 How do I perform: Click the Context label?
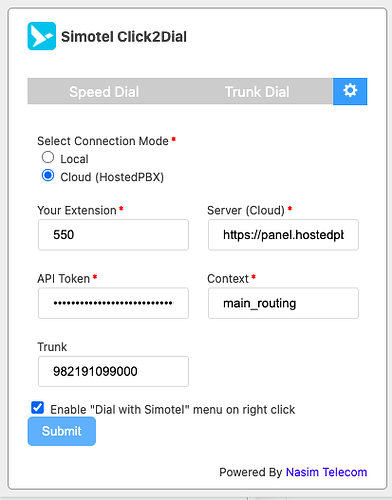(x=228, y=279)
